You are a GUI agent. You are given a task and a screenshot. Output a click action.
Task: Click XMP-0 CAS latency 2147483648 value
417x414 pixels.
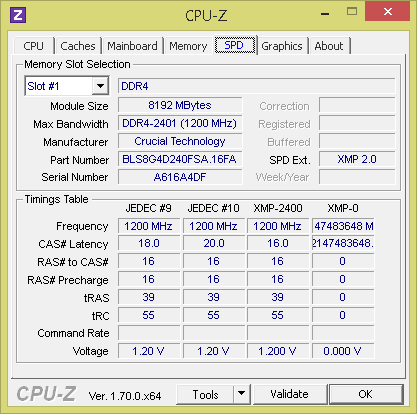pyautogui.click(x=343, y=243)
